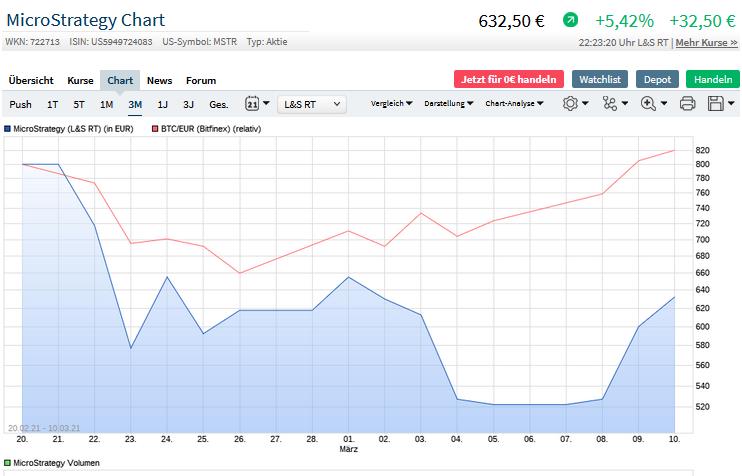
Task: Open the L&S RT exchange dropdown
Action: click(x=311, y=103)
